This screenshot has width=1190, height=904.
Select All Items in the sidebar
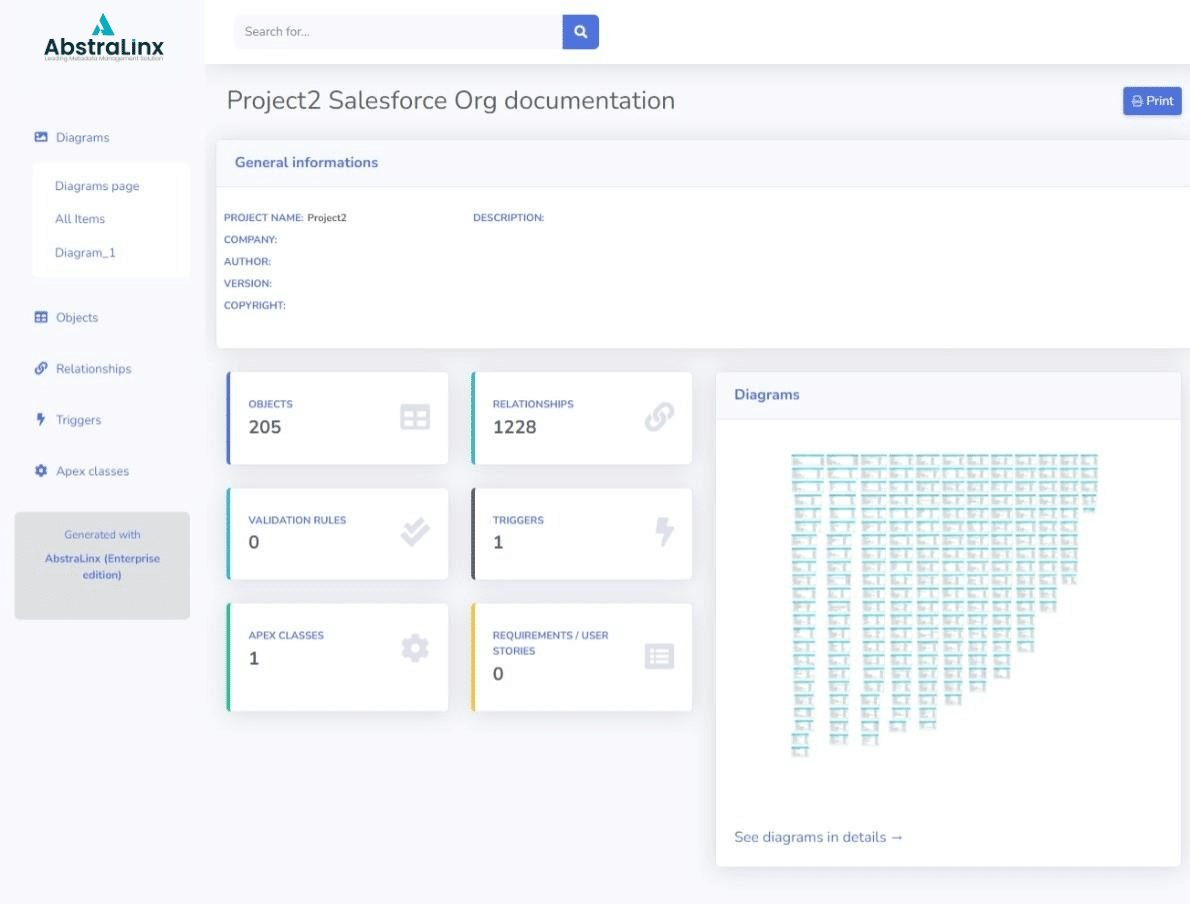[80, 219]
